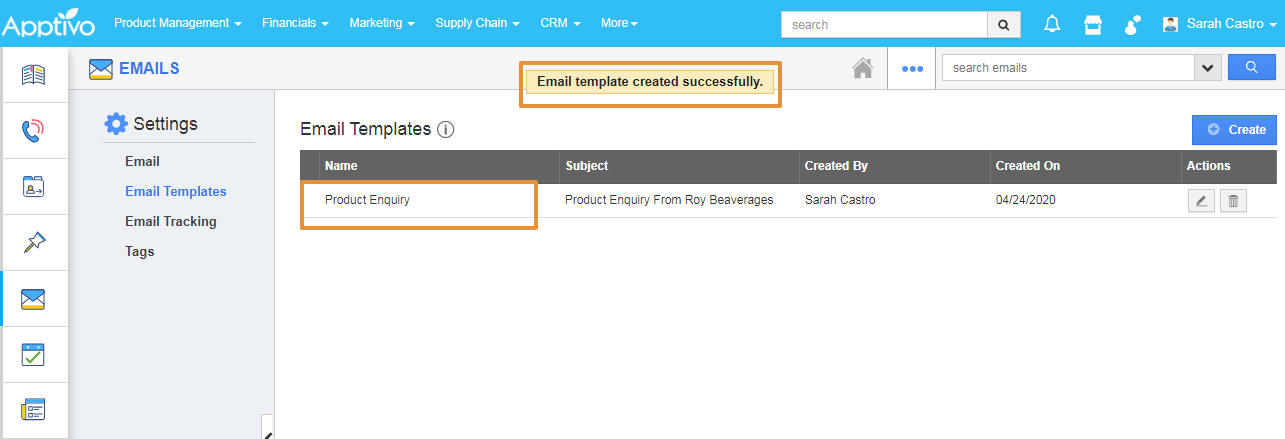Expand the Product Management menu
The width and height of the screenshot is (1285, 439).
(178, 23)
